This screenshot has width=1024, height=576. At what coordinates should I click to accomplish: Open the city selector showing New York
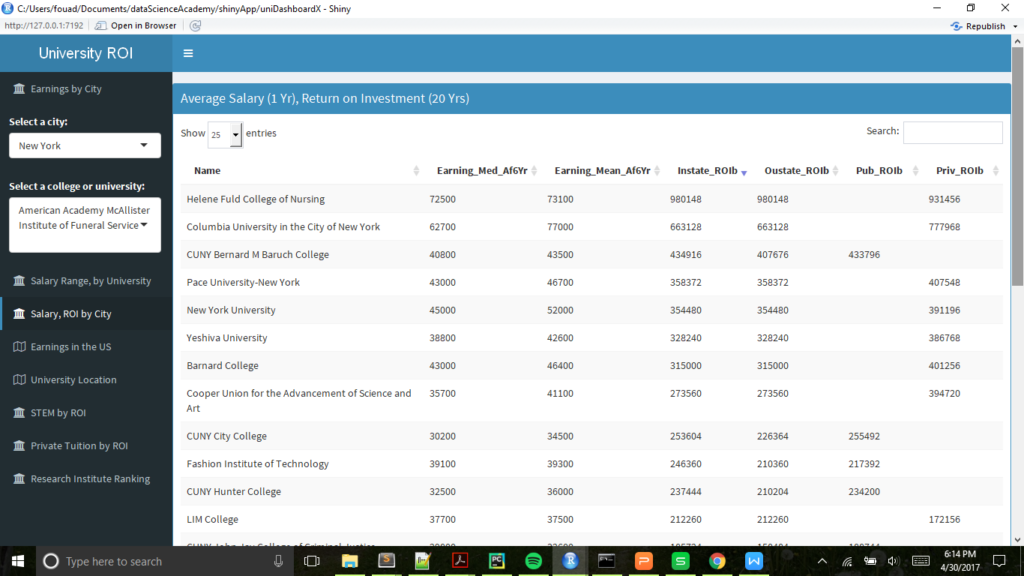click(84, 145)
